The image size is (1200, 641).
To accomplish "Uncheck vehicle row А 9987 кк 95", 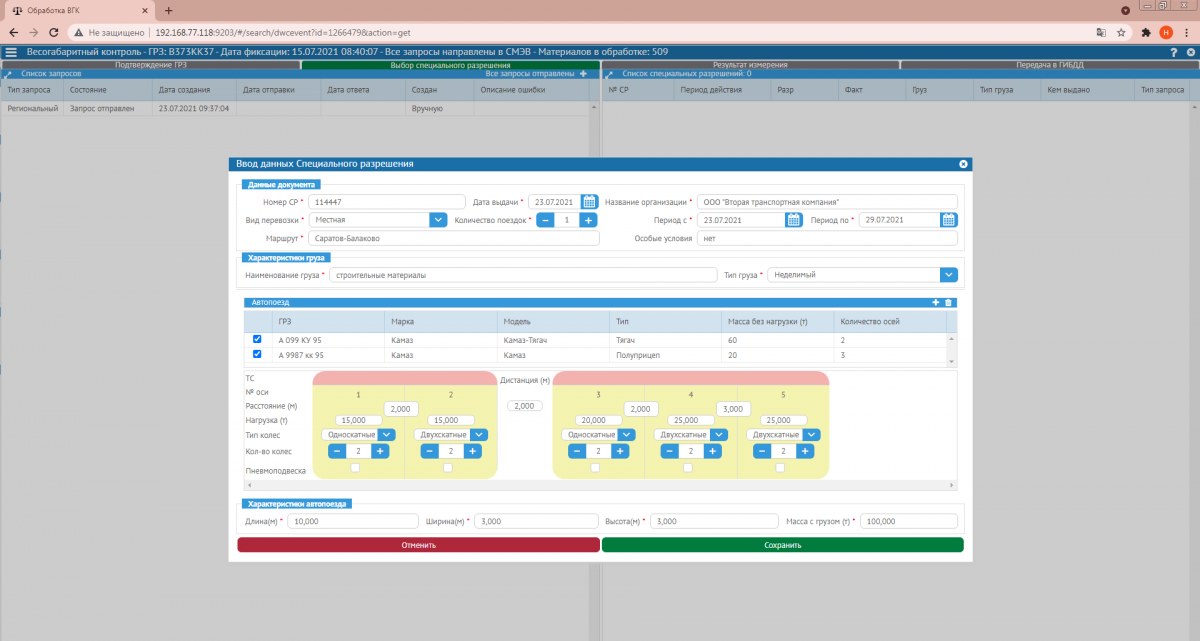I will (257, 354).
